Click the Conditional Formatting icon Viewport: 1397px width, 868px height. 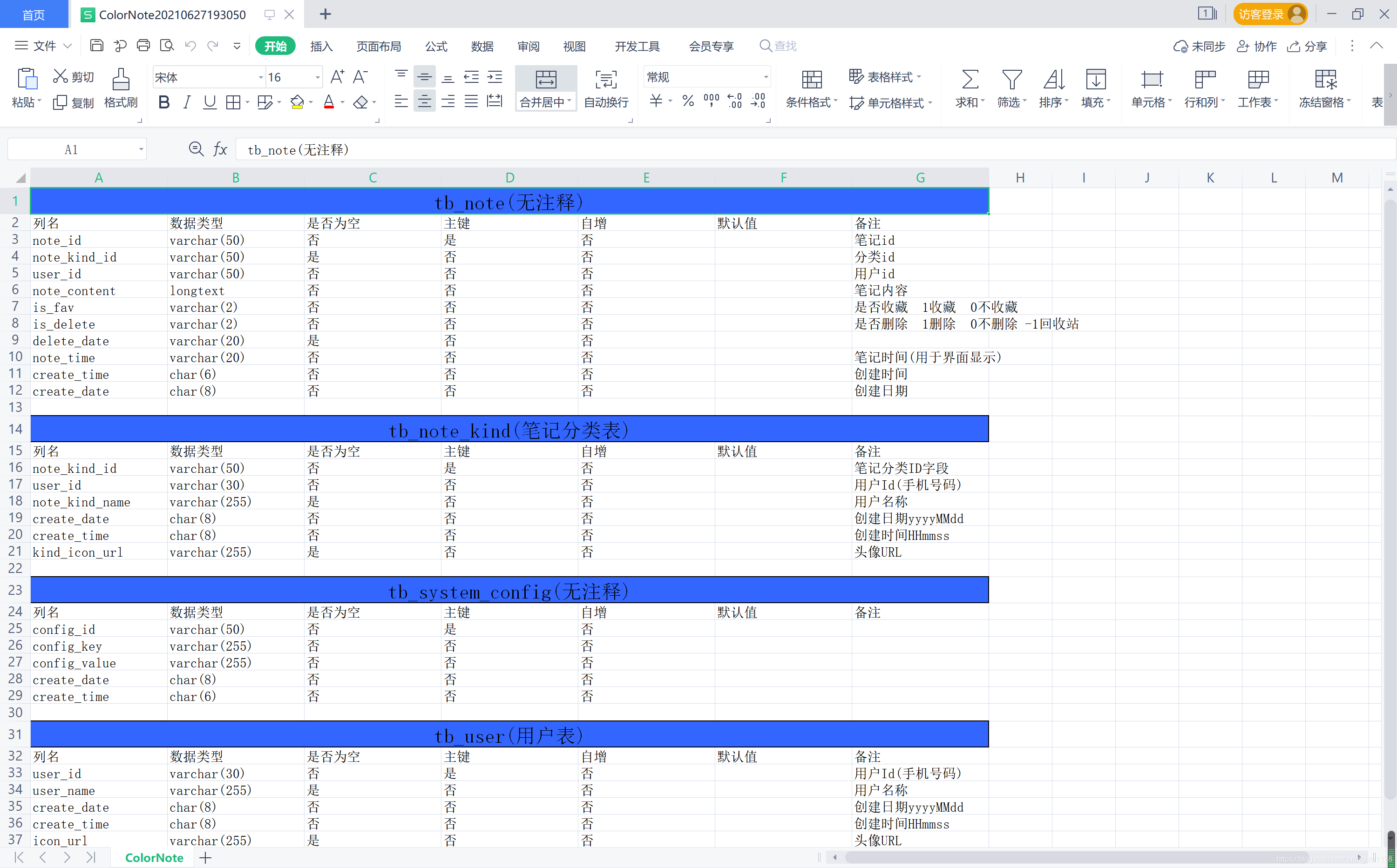(812, 79)
